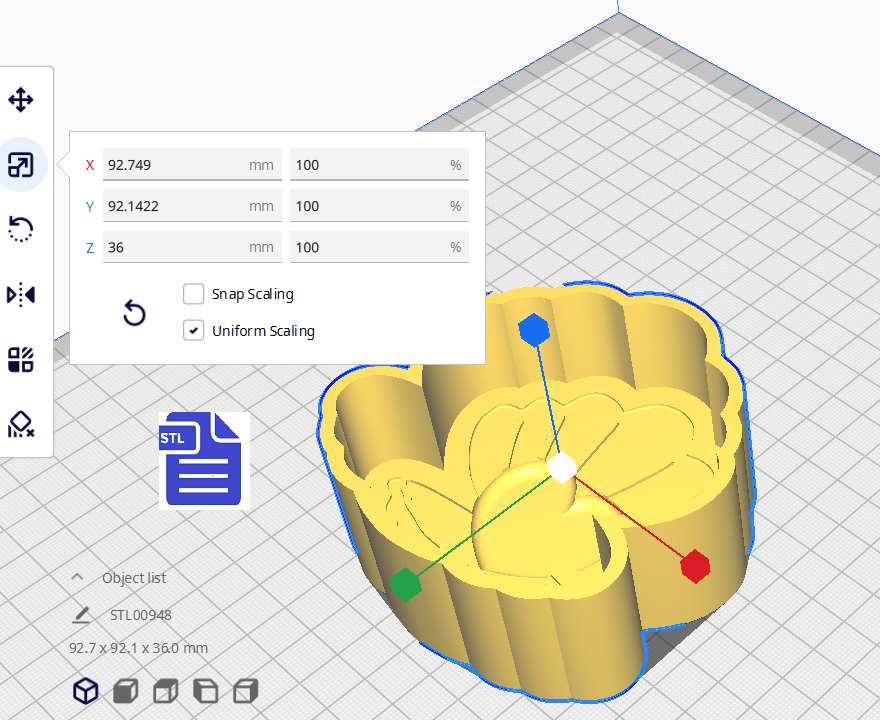The width and height of the screenshot is (880, 720).
Task: Switch to the left side view cube
Action: 205,691
